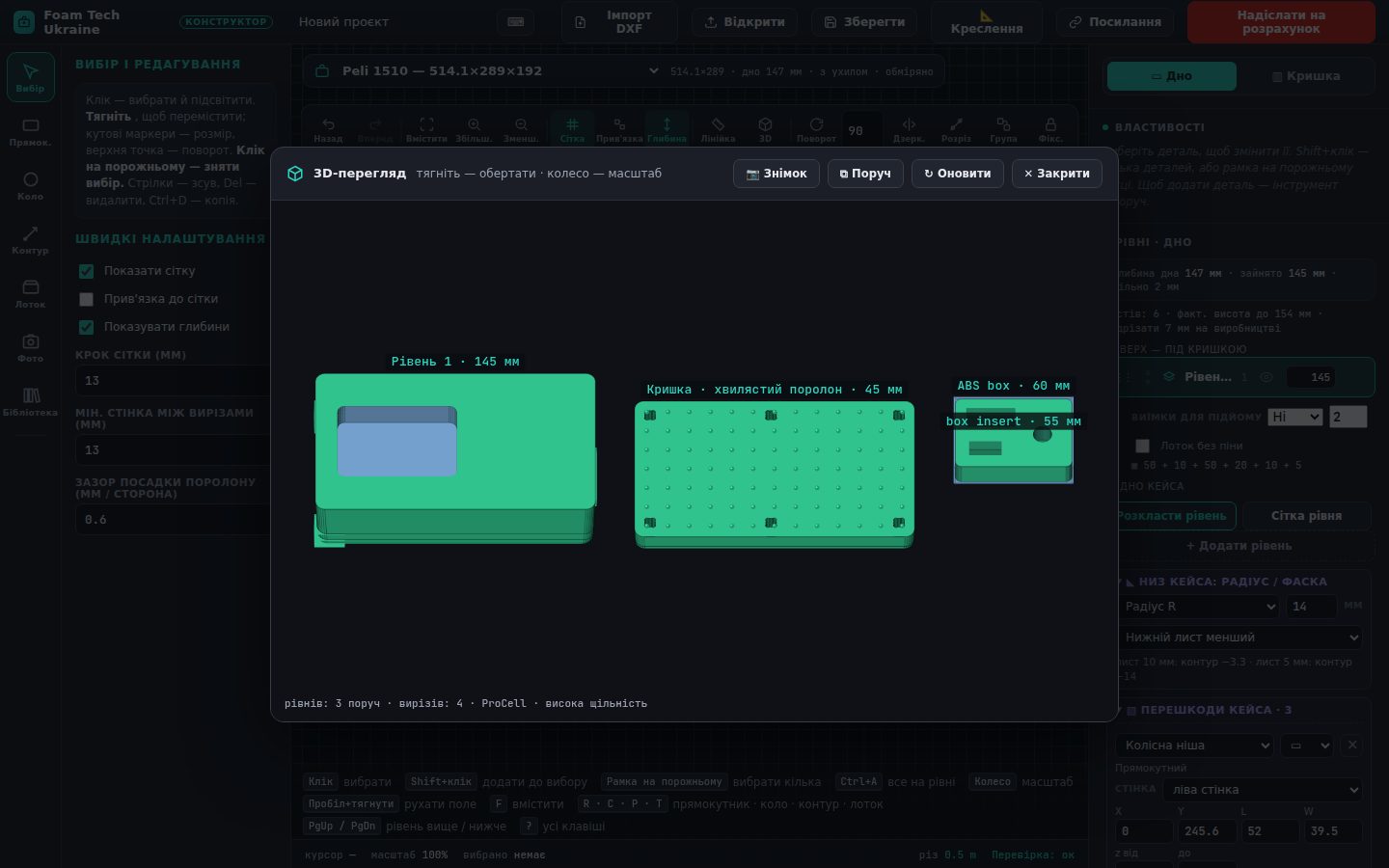The image size is (1389, 868).
Task: Group items with the Група icon
Action: tap(1003, 129)
